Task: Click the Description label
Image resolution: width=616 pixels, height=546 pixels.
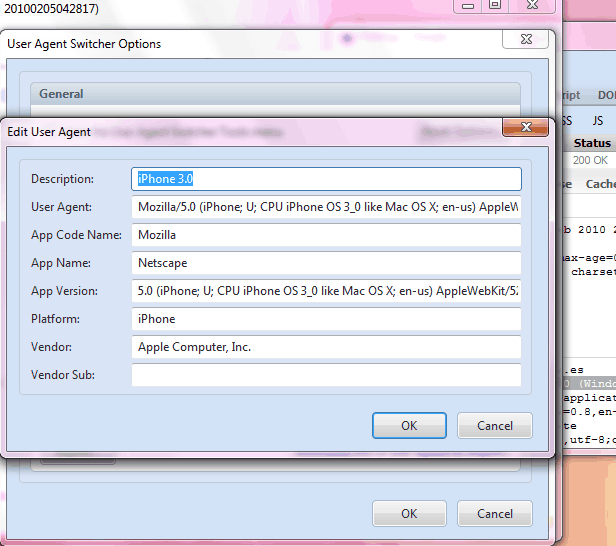Action: click(62, 179)
